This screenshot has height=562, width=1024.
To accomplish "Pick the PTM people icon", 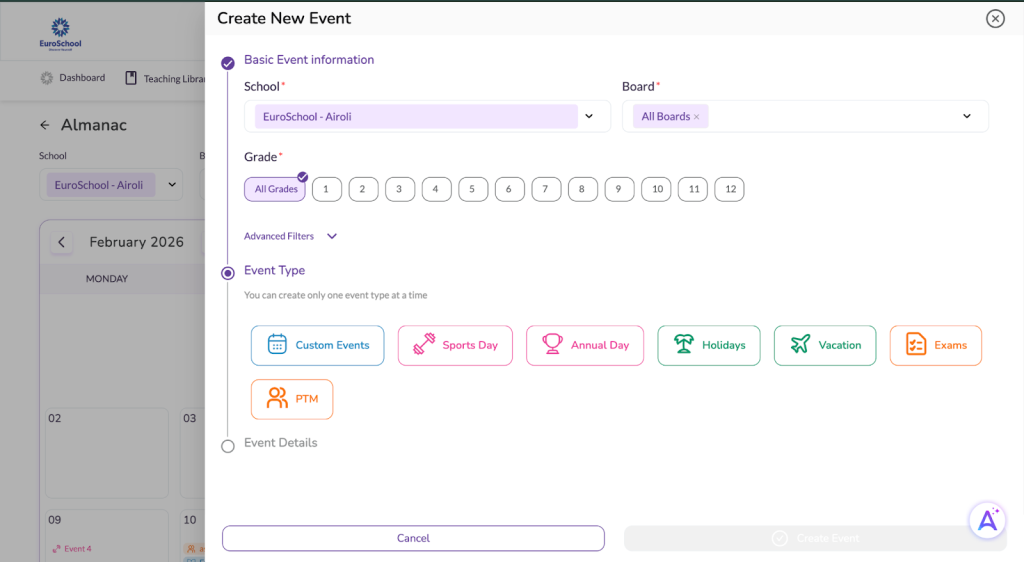I will (277, 399).
